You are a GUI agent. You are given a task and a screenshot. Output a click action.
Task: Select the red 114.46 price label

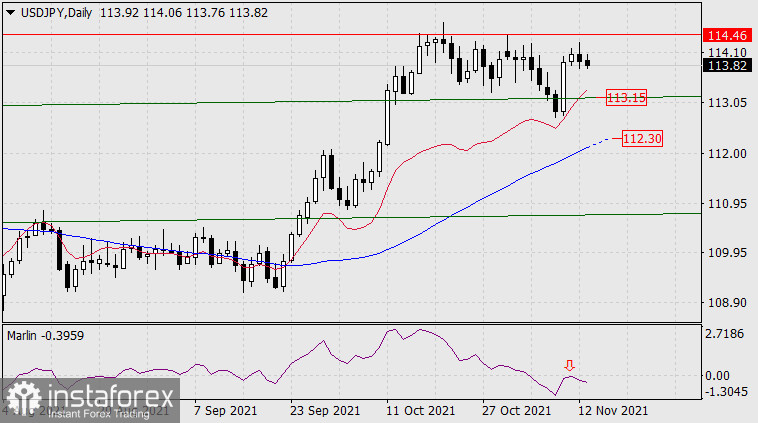[727, 34]
